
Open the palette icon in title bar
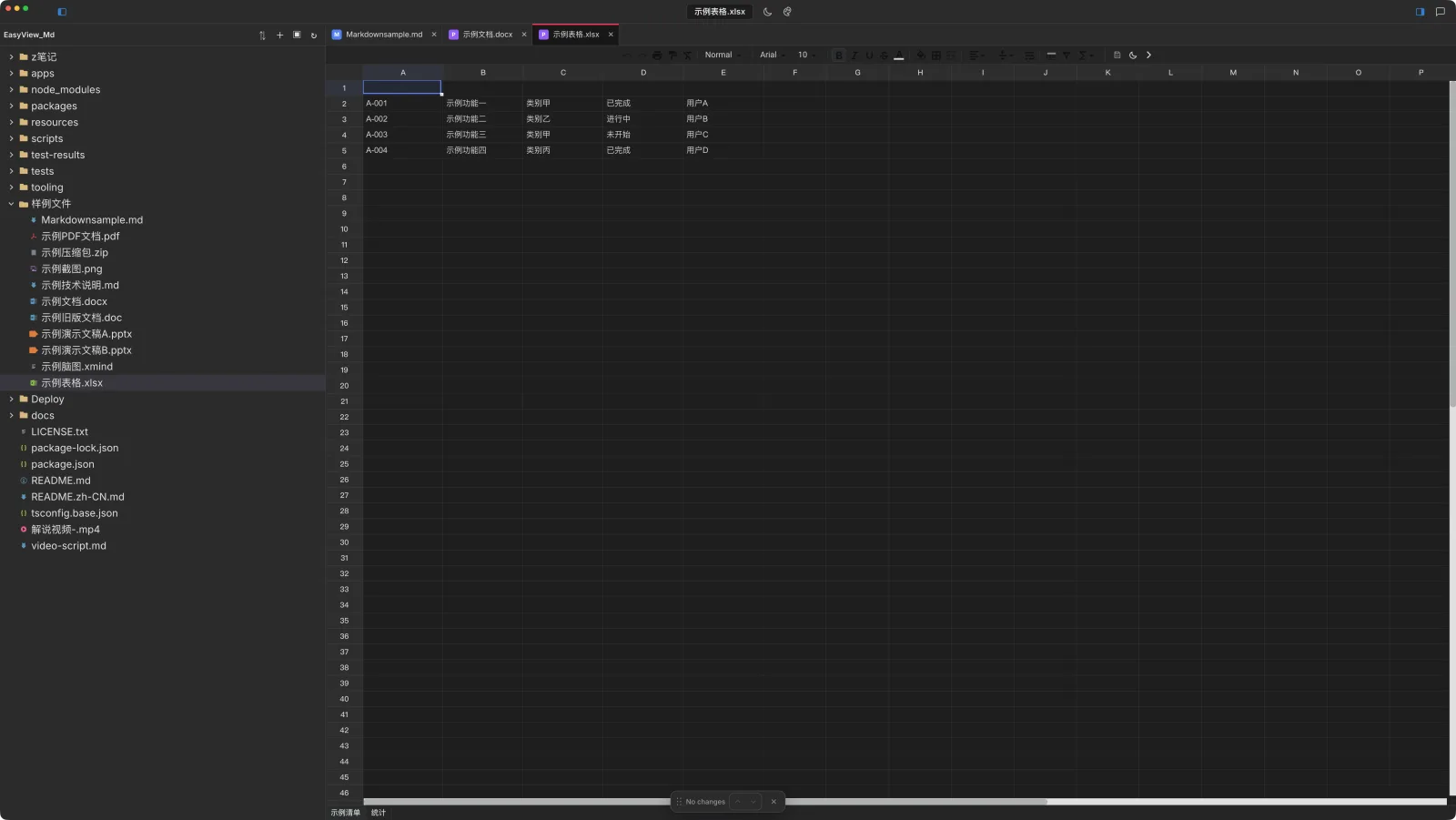coord(787,12)
